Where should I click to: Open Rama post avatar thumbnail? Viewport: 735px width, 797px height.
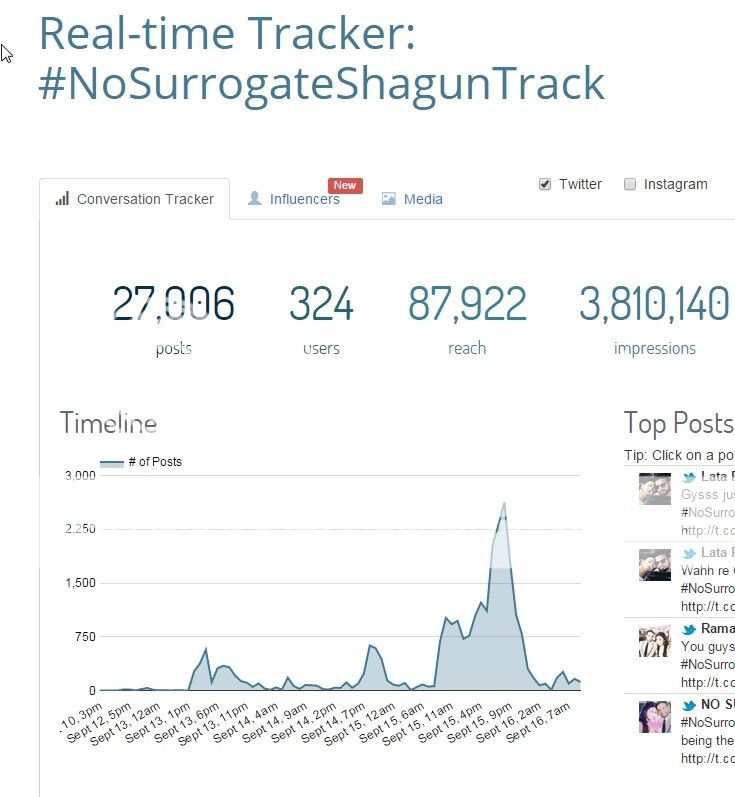click(x=655, y=641)
